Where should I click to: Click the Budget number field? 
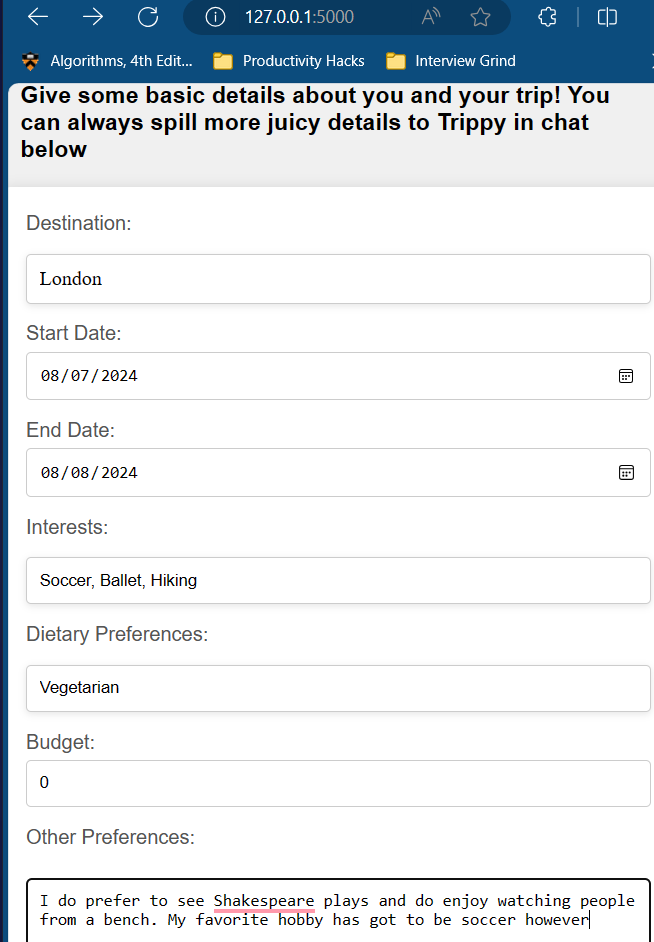[338, 783]
